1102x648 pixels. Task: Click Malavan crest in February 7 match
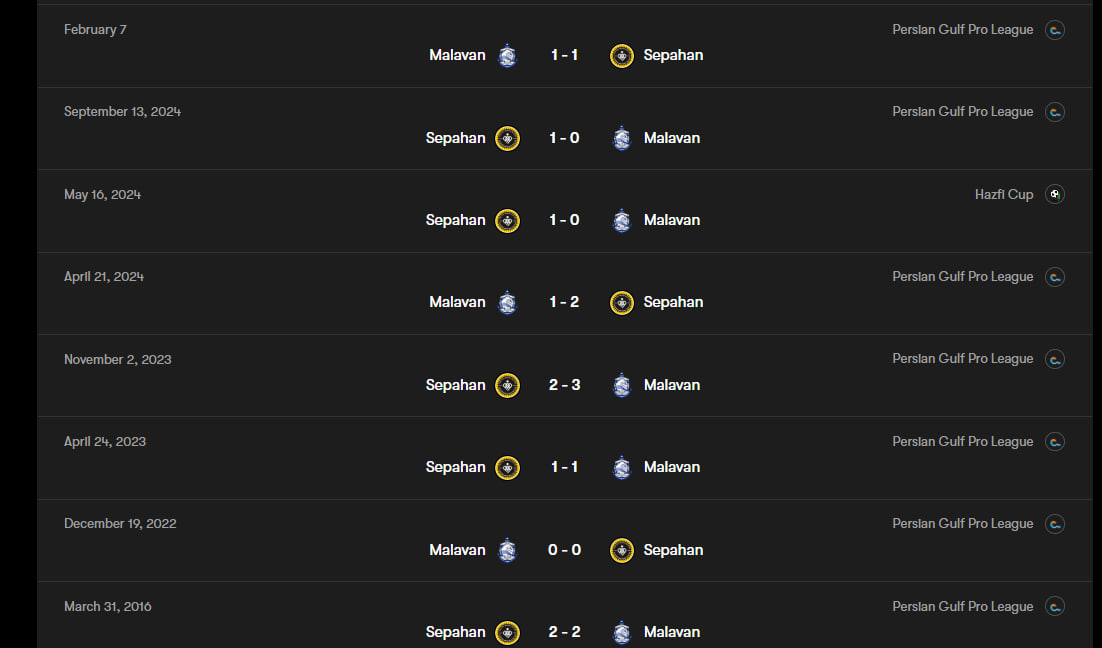507,56
